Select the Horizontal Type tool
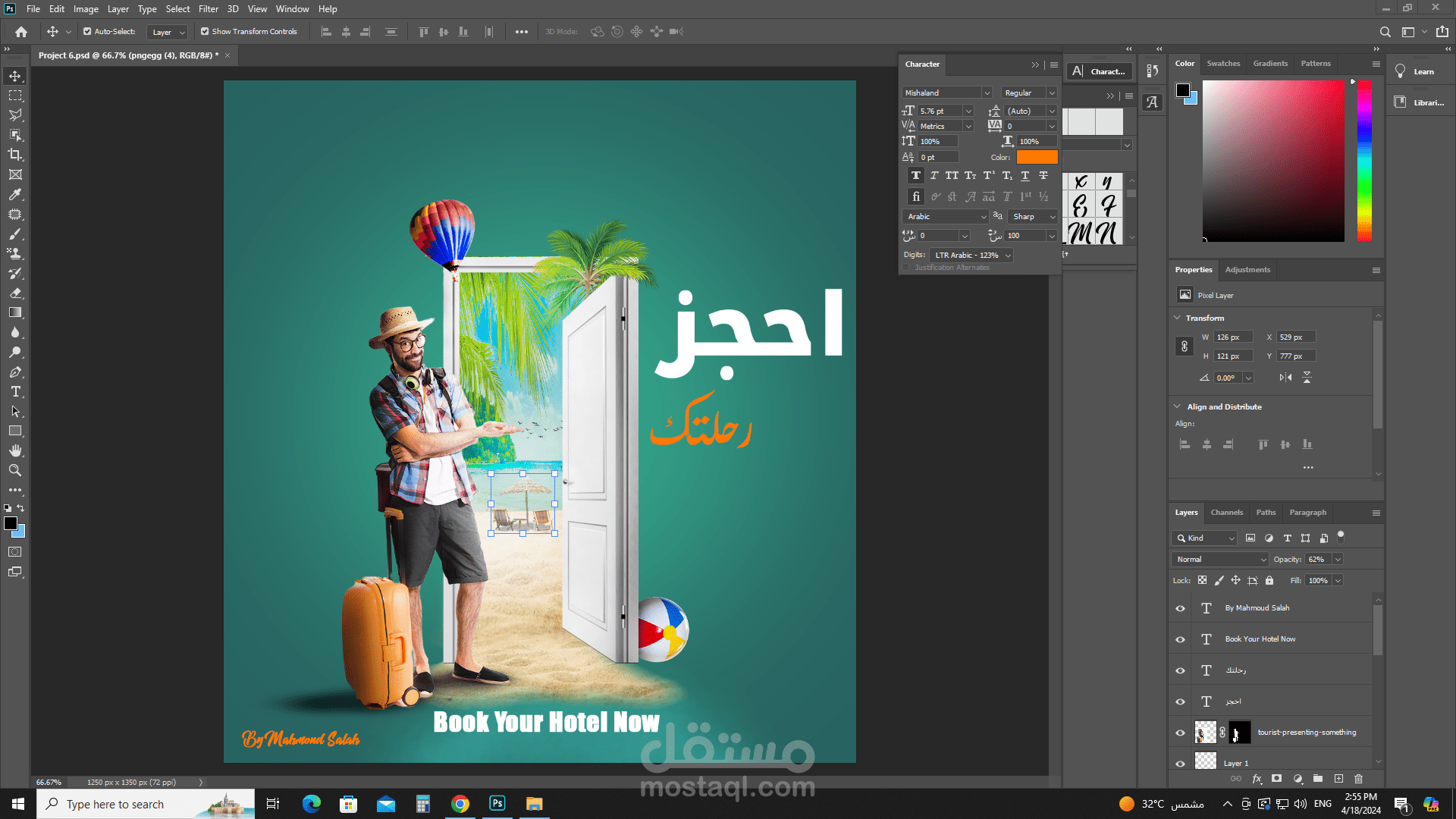Screen dimensions: 1456x819 coord(15,392)
